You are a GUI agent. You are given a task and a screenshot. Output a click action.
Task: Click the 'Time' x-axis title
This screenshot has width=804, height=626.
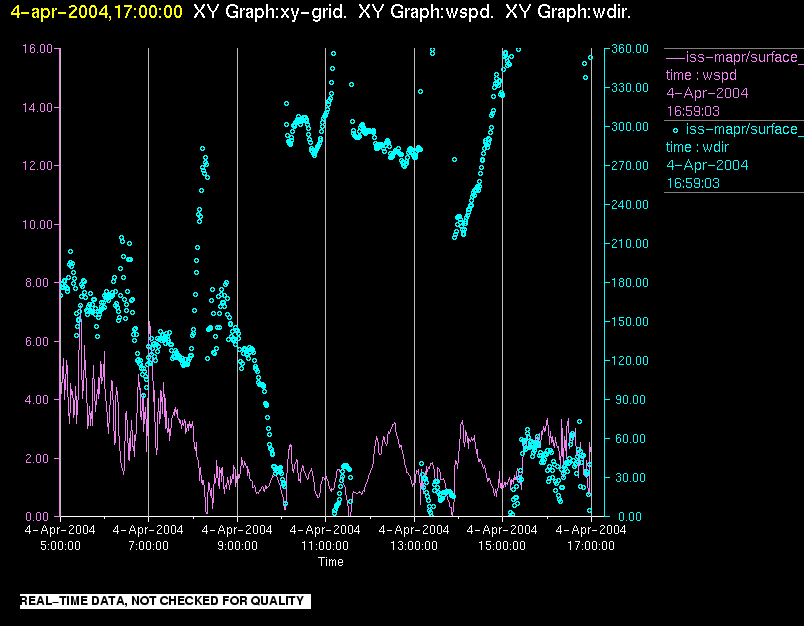tap(331, 562)
